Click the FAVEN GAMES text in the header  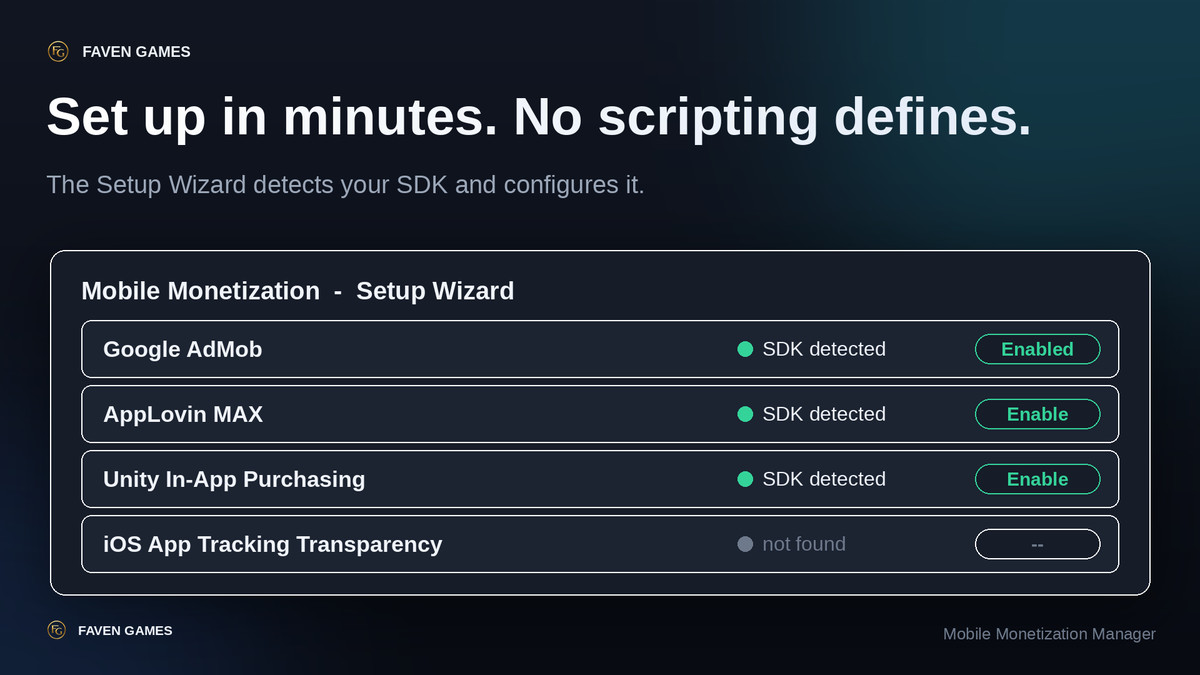coord(136,51)
